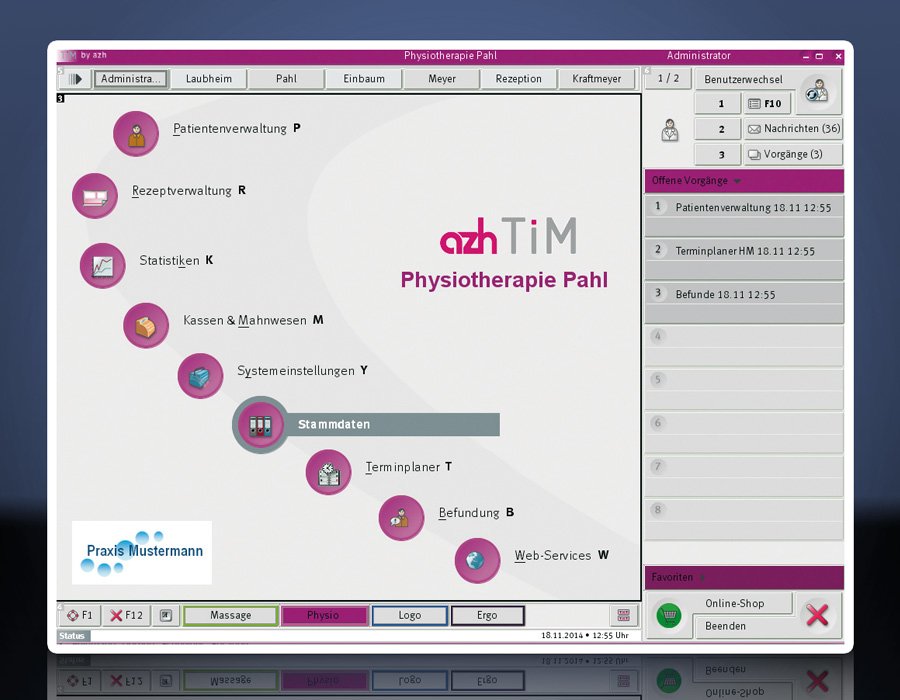
Task: Click the Kassen & Mahnwesen M label
Action: [x=253, y=320]
